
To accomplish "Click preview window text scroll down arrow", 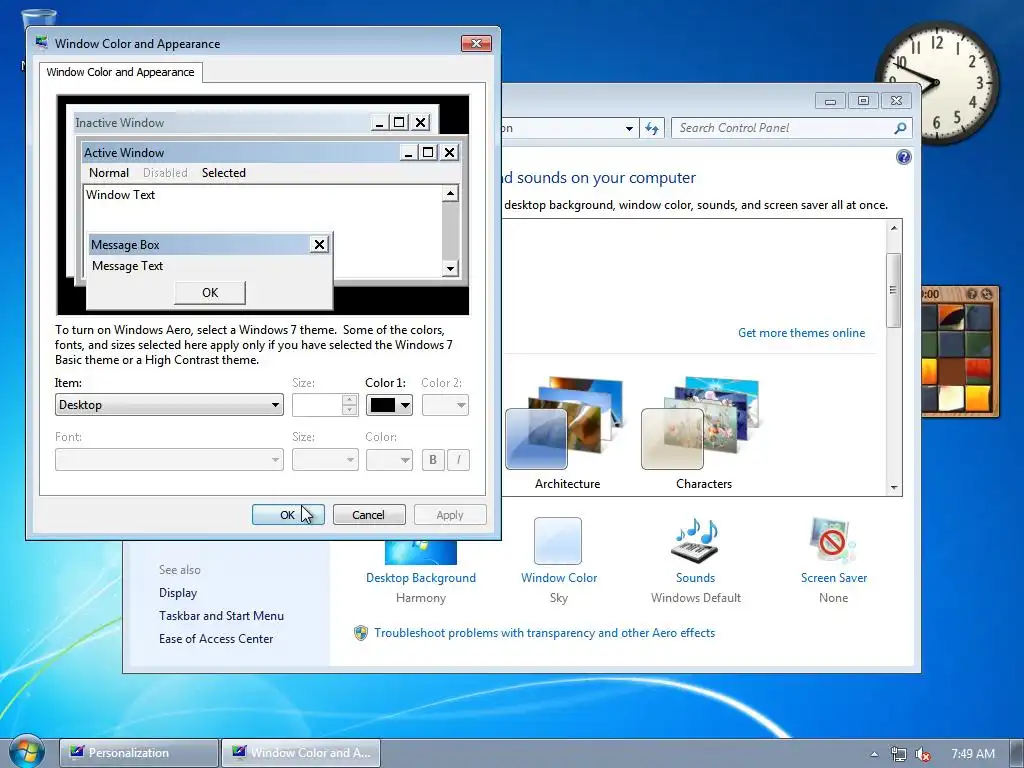I will (450, 268).
